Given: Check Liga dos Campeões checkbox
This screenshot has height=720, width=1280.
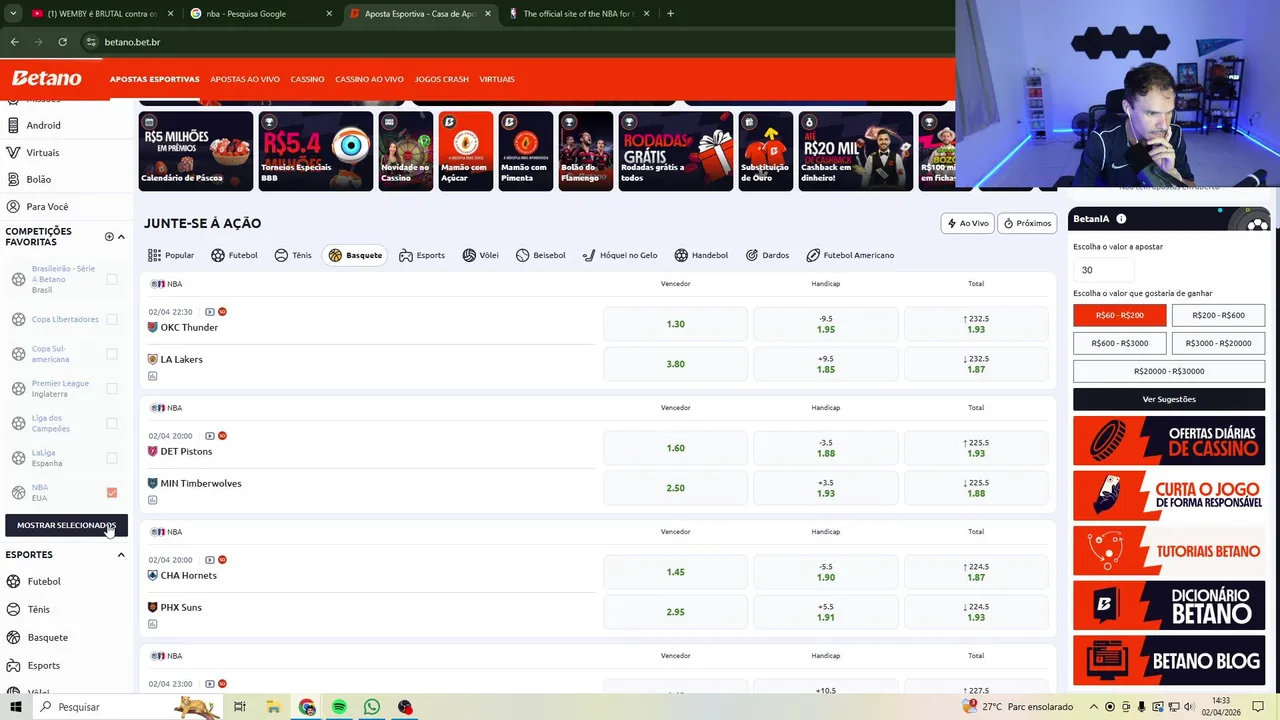Looking at the screenshot, I should coord(112,423).
